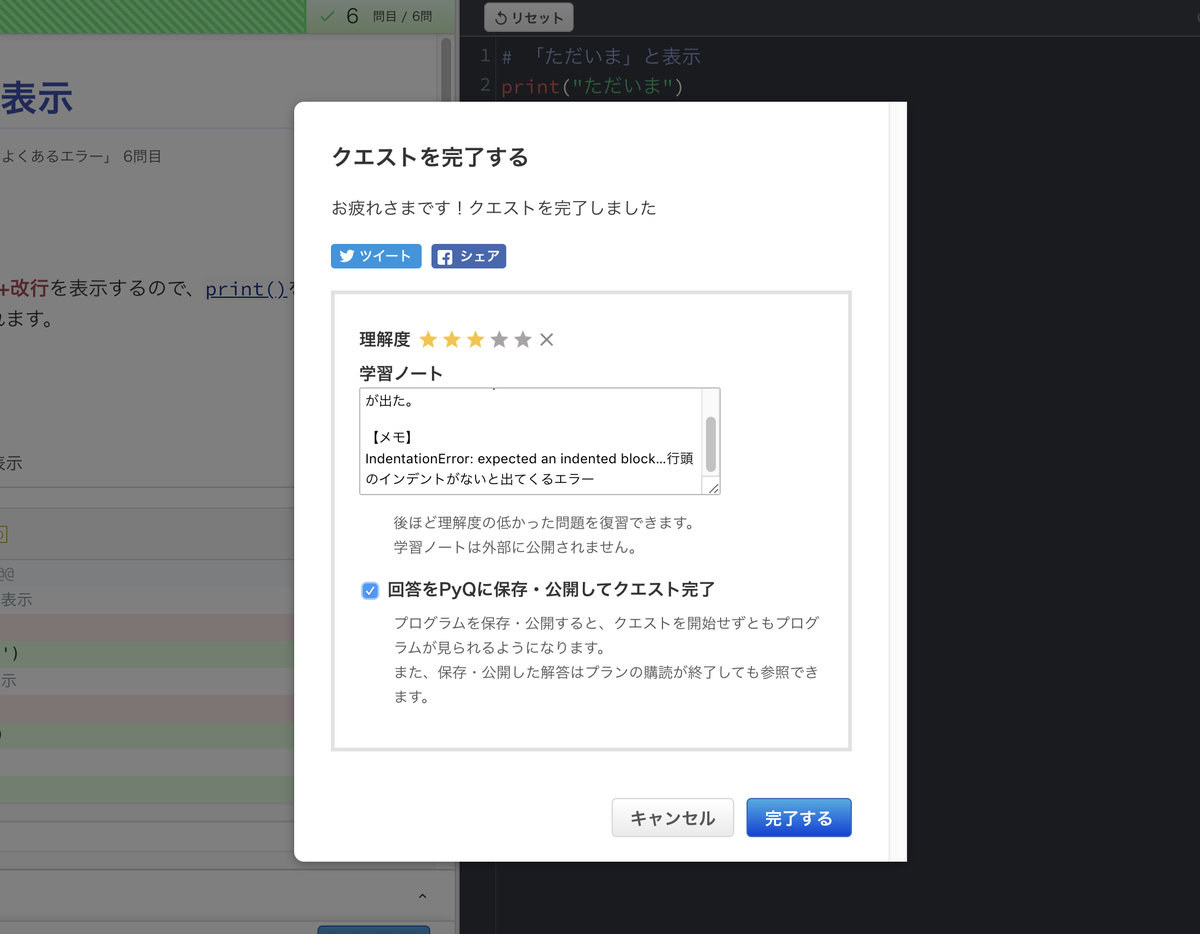Click the resize handle of the 学習ノート textarea

(x=712, y=488)
